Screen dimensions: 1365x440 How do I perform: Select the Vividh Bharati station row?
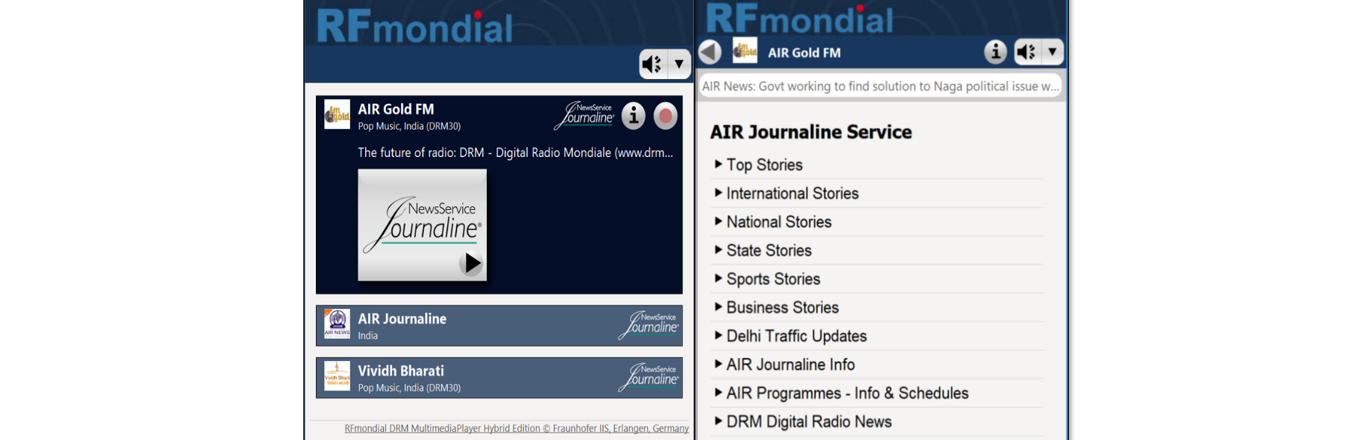499,378
